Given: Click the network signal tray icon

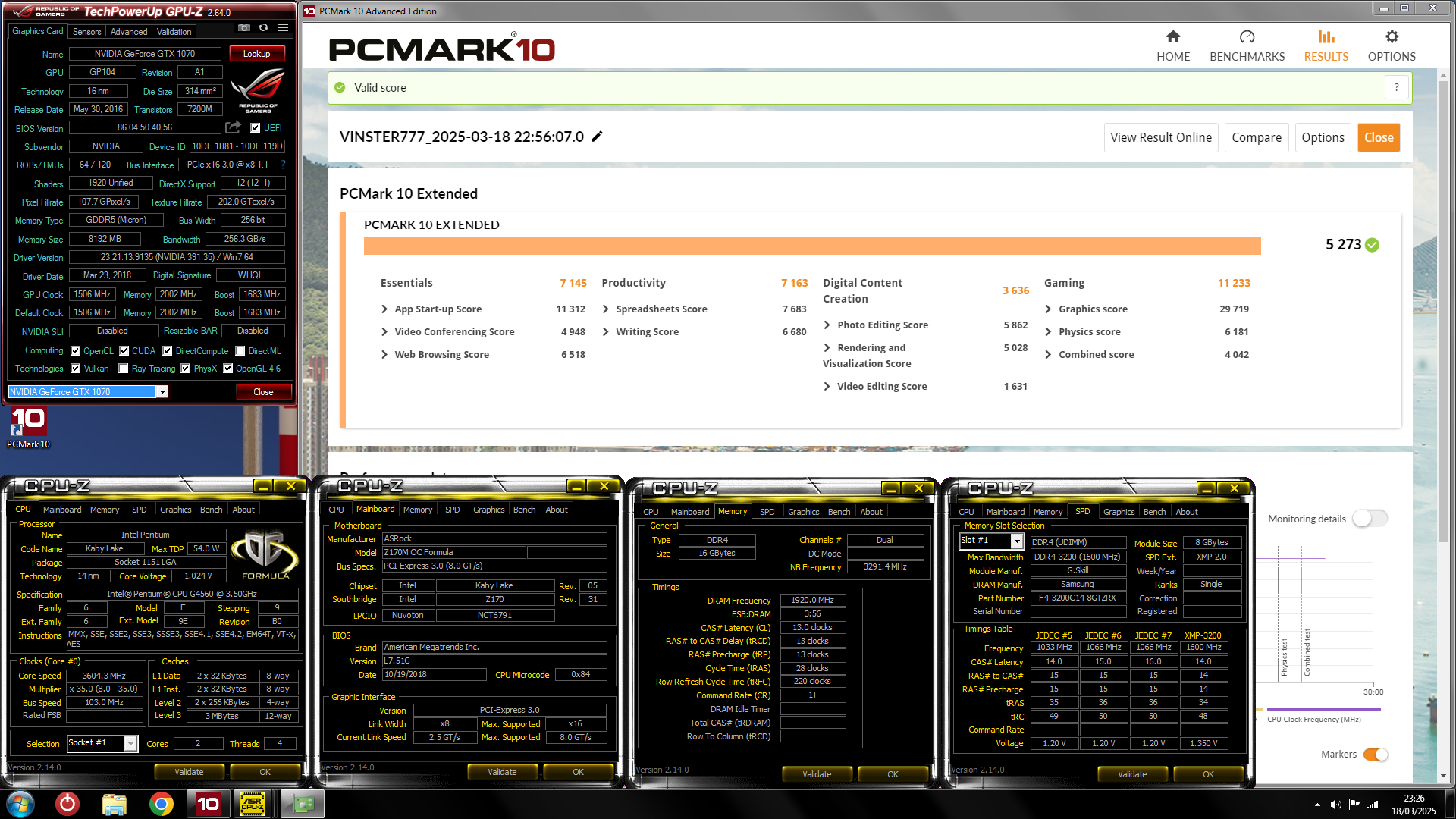Looking at the screenshot, I should pos(1372,805).
